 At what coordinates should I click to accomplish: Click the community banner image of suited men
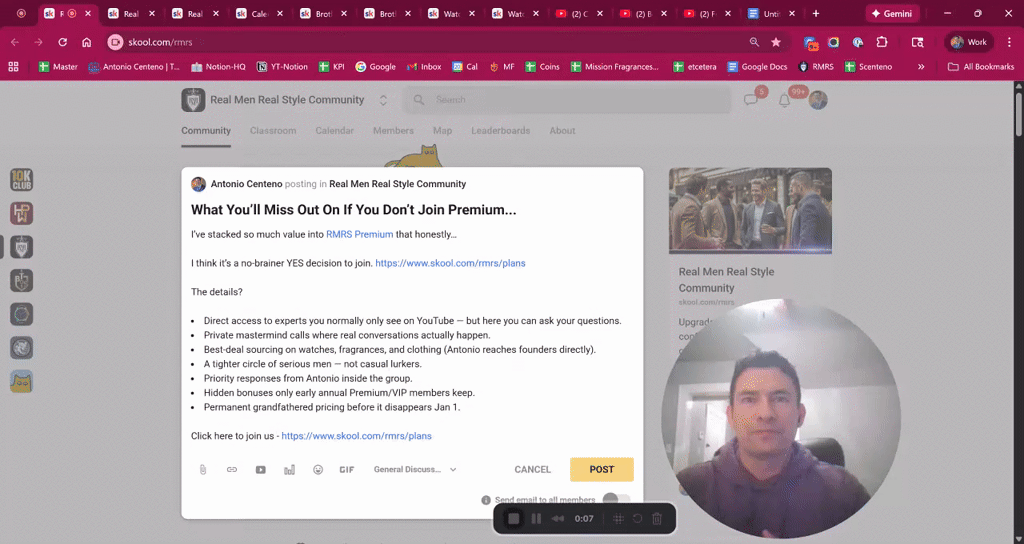(750, 210)
